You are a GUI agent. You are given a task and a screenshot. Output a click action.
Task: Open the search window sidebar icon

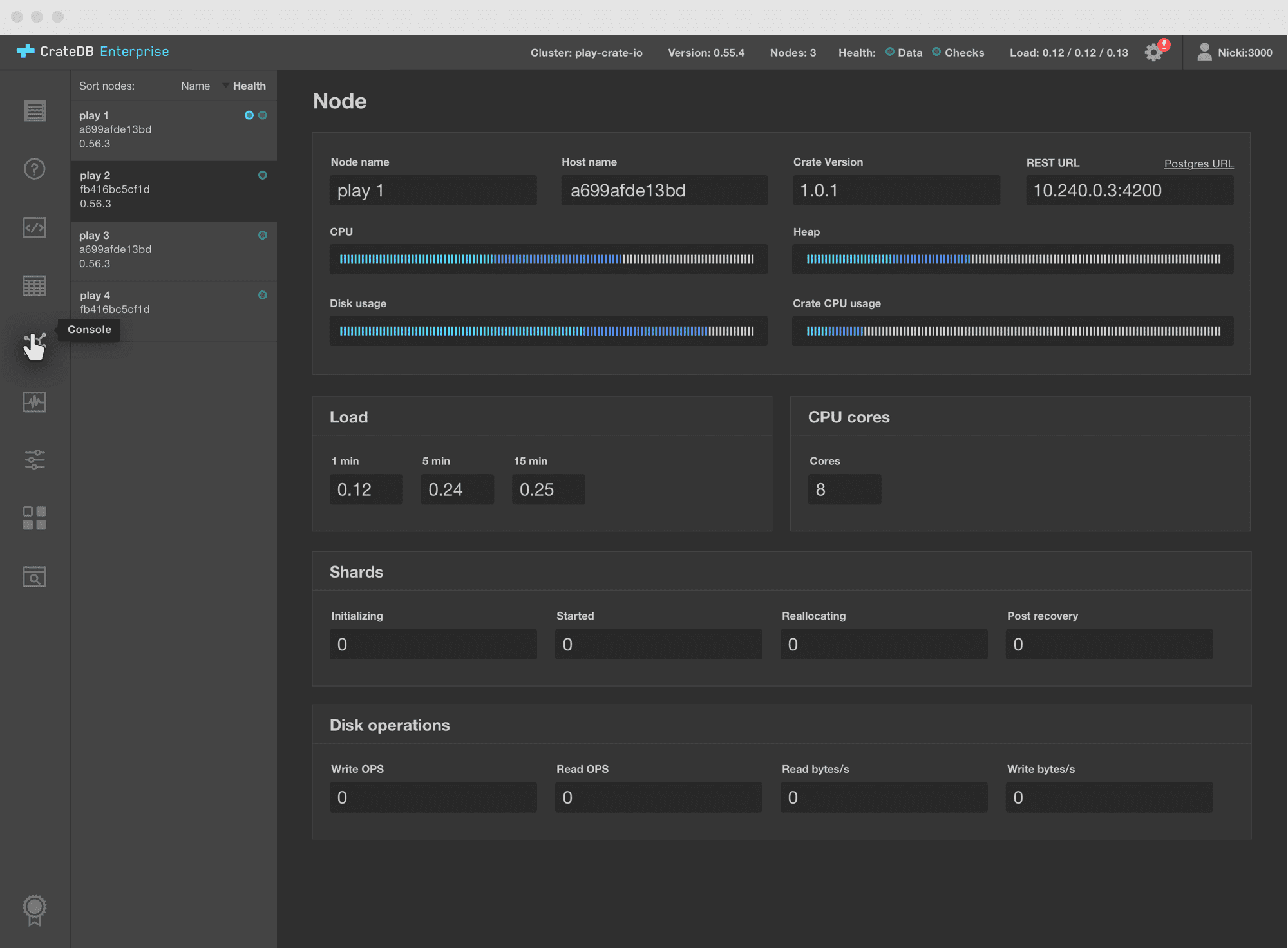coord(35,576)
